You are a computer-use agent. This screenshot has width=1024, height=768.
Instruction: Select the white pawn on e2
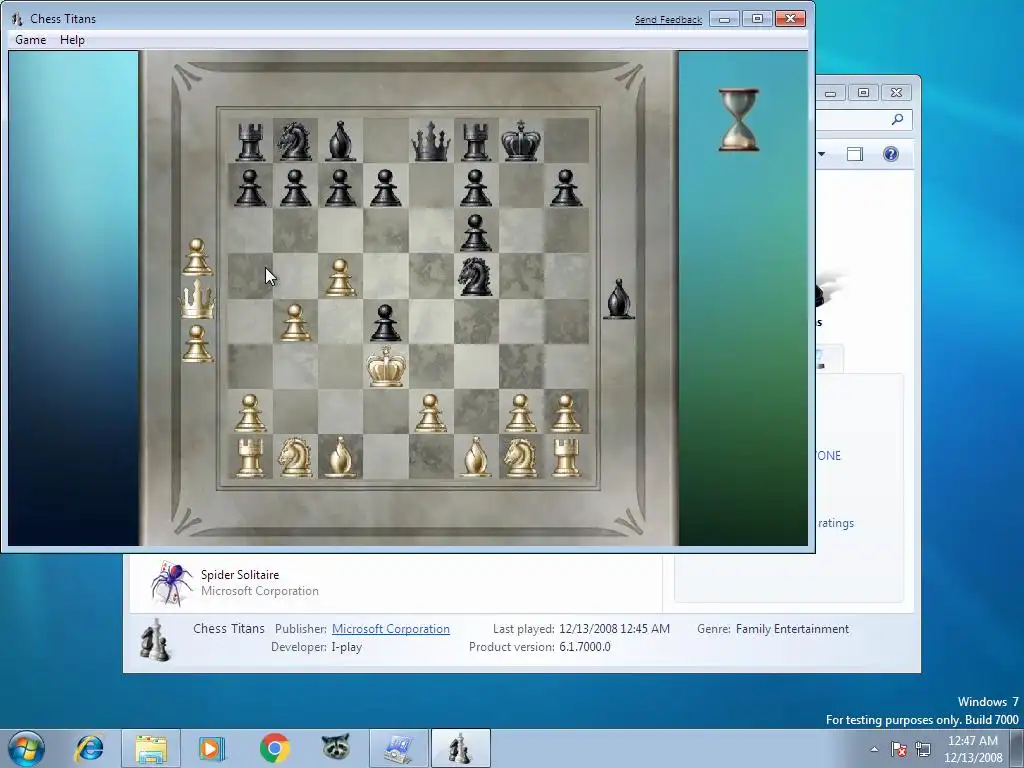pos(430,413)
